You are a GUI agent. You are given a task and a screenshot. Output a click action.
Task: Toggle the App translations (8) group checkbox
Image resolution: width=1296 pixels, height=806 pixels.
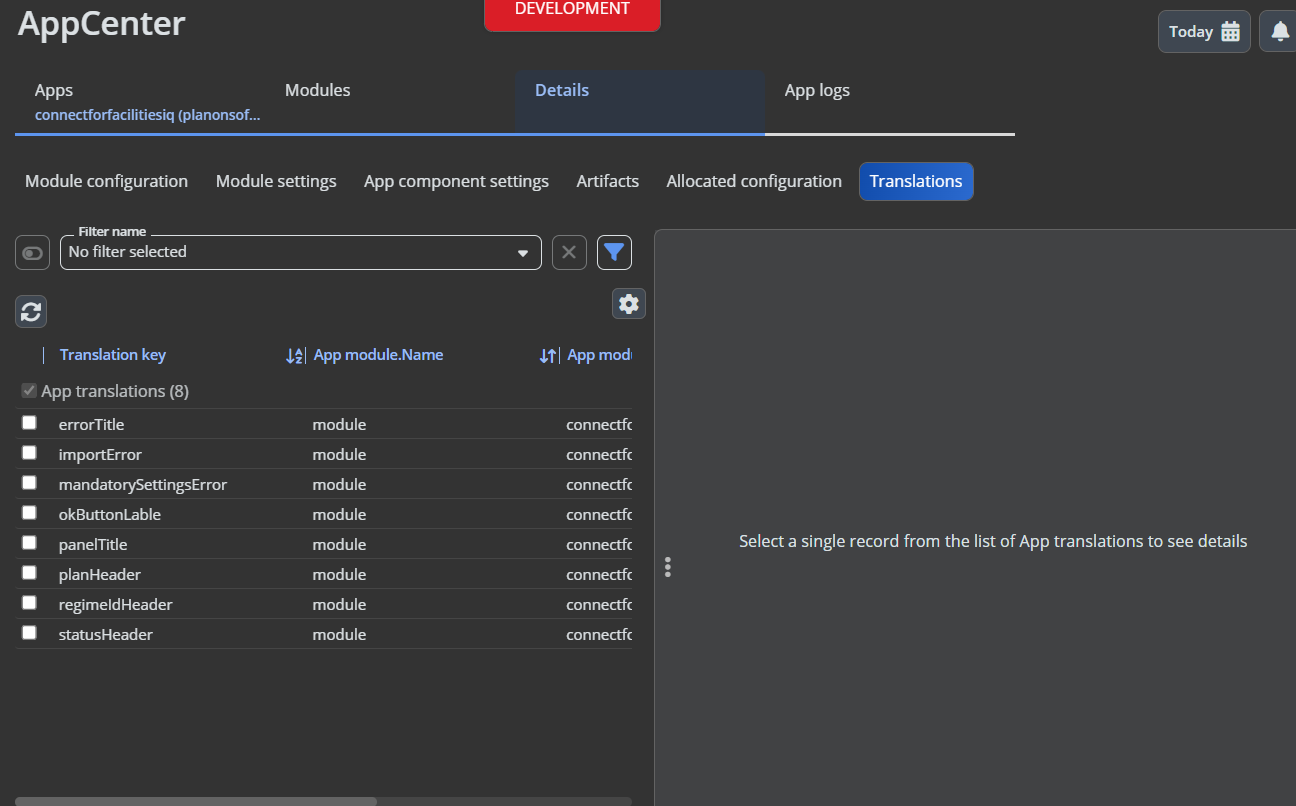(29, 391)
